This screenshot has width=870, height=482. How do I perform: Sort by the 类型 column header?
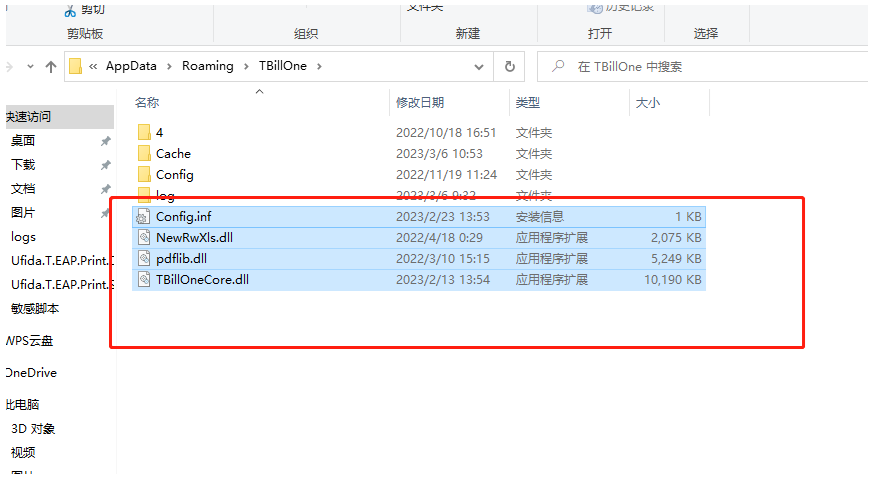[x=528, y=103]
